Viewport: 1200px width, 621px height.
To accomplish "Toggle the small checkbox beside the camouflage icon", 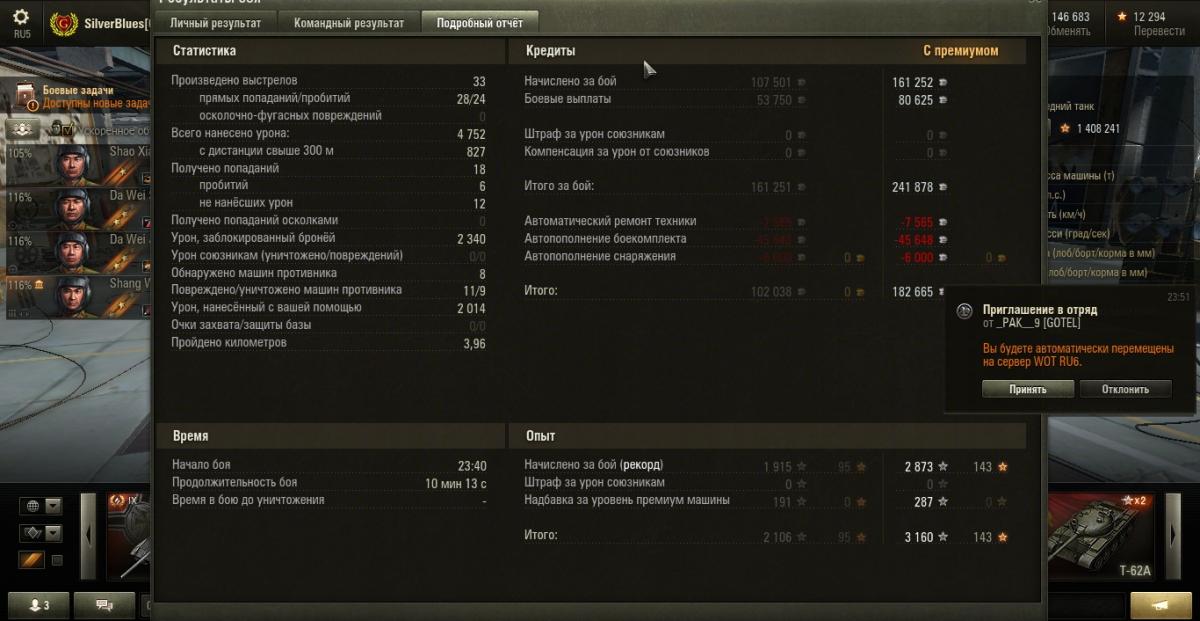I will coord(57,560).
